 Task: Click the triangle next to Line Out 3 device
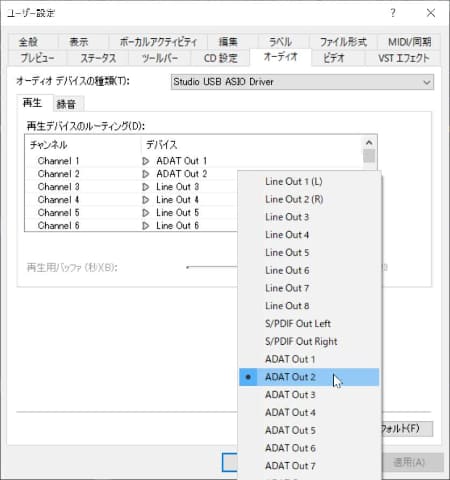146,187
